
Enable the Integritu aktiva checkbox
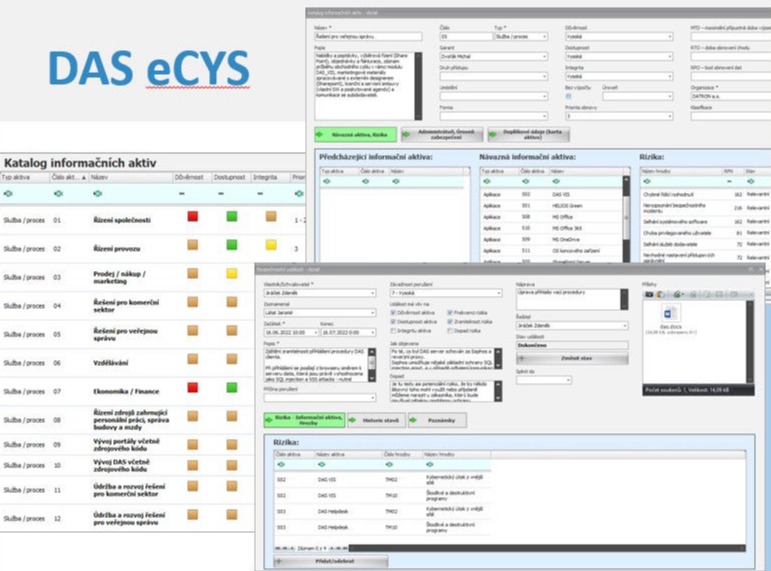(x=393, y=331)
